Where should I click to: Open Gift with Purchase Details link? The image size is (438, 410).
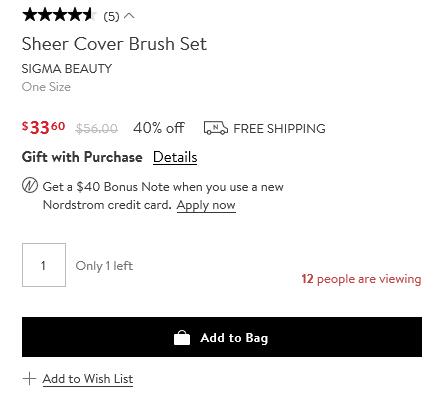(175, 157)
